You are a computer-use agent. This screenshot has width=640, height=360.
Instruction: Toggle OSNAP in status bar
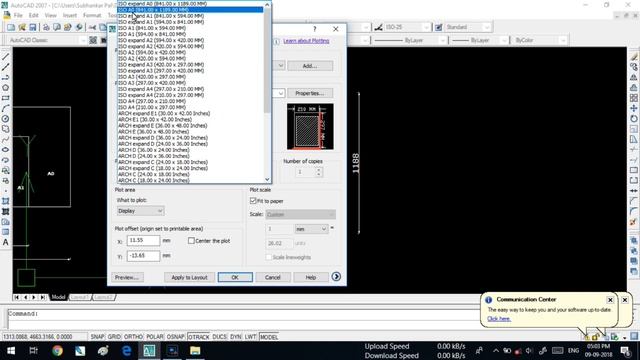176,337
